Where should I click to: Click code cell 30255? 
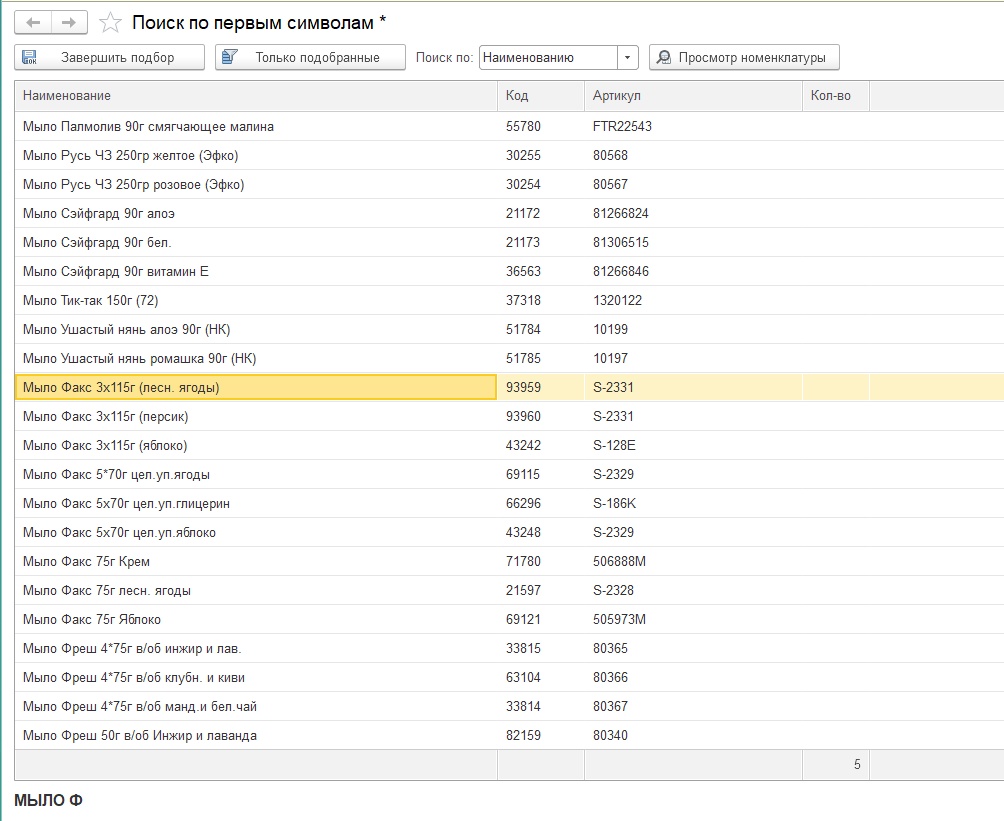(540, 155)
